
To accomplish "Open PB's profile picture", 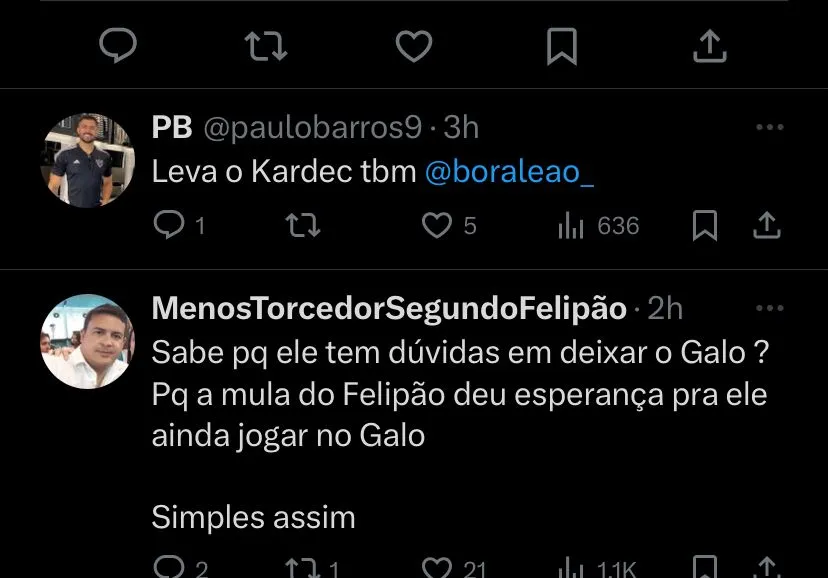I will (x=87, y=160).
